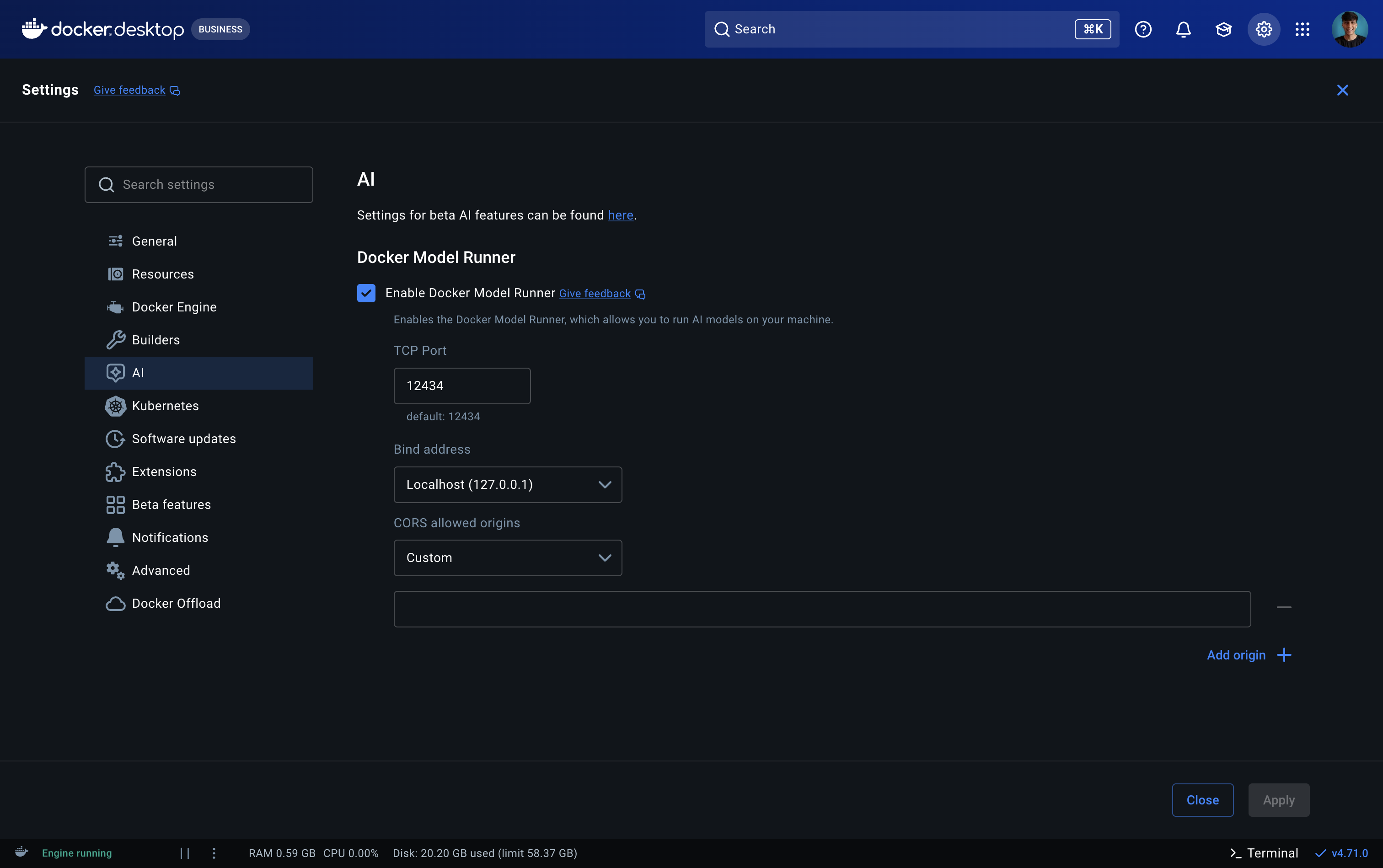Image resolution: width=1383 pixels, height=868 pixels.
Task: Open the help question mark icon
Action: [1143, 29]
